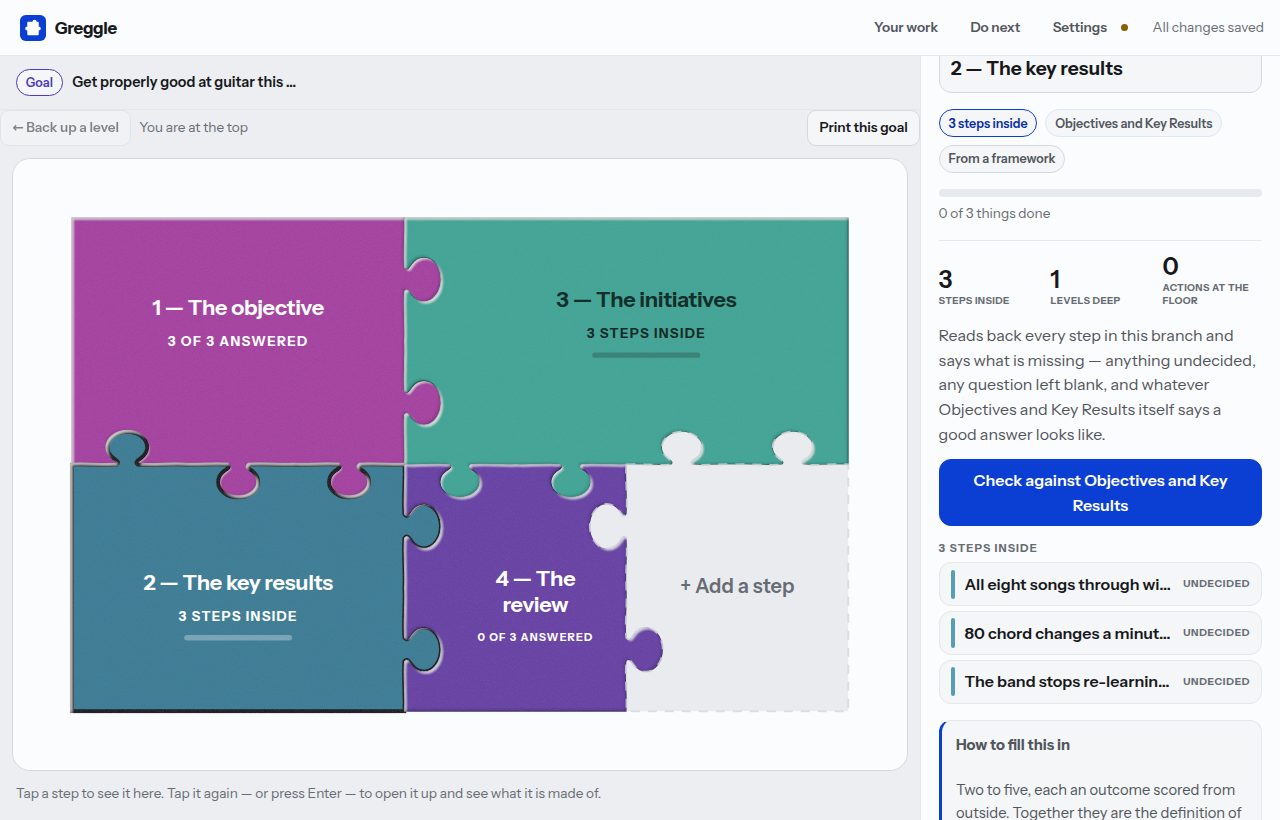Go to 'Do next' in the navigation

(x=995, y=27)
